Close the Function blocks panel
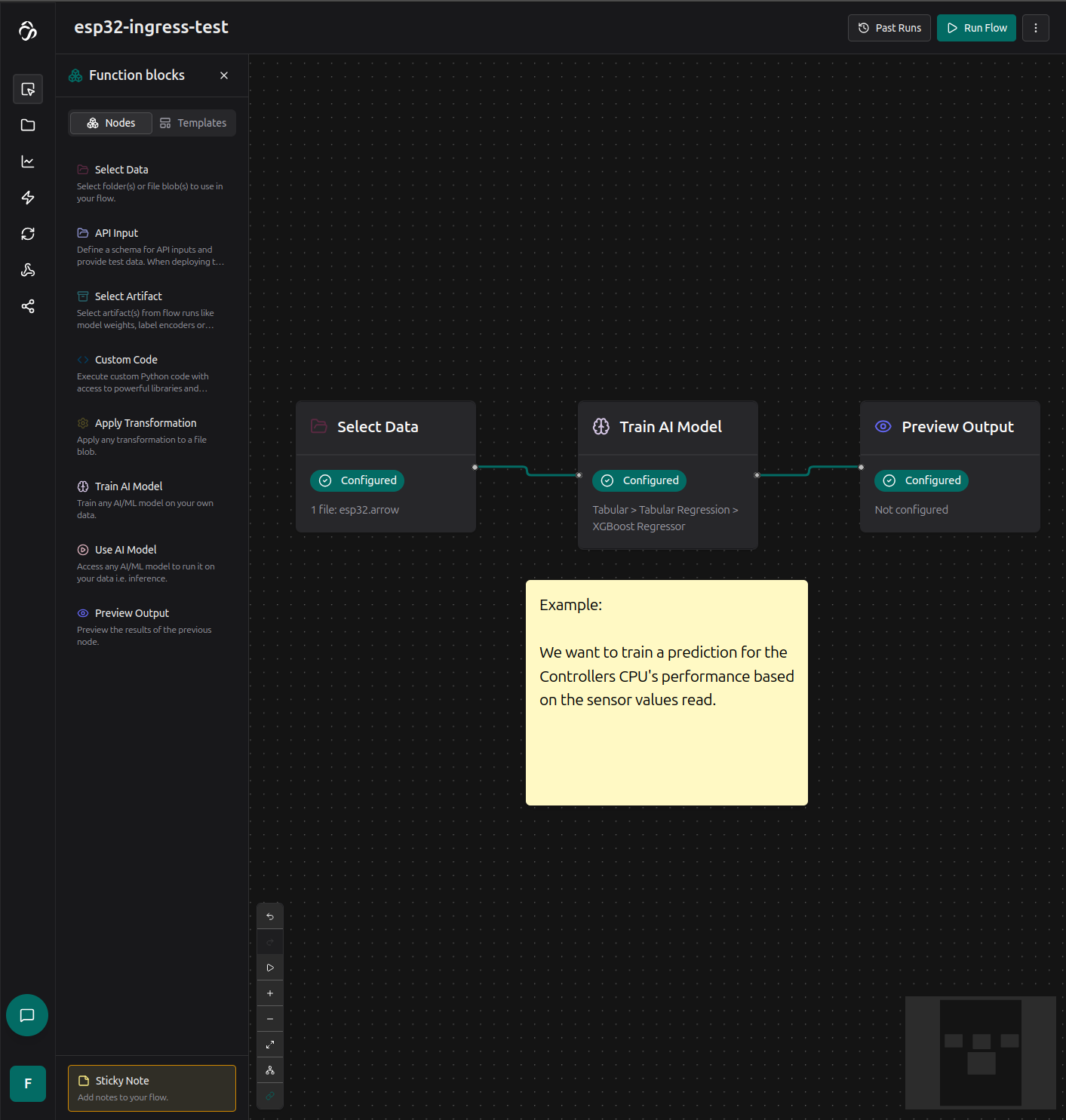 (224, 75)
